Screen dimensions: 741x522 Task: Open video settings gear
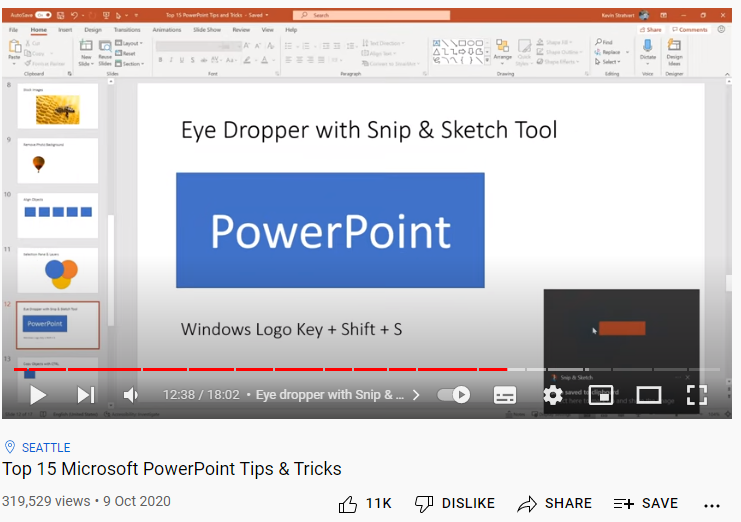point(552,395)
